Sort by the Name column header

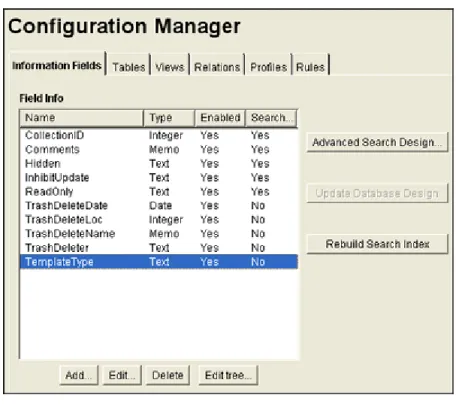pyautogui.click(x=82, y=118)
